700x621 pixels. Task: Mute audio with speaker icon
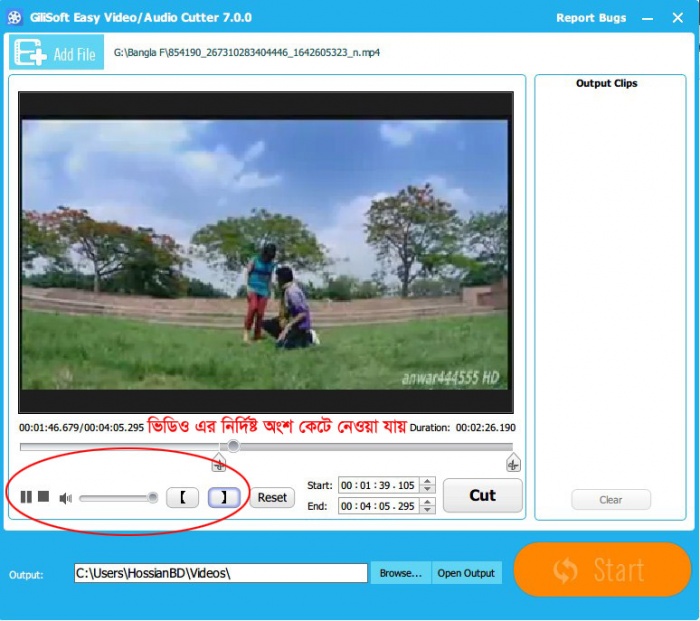click(x=66, y=498)
